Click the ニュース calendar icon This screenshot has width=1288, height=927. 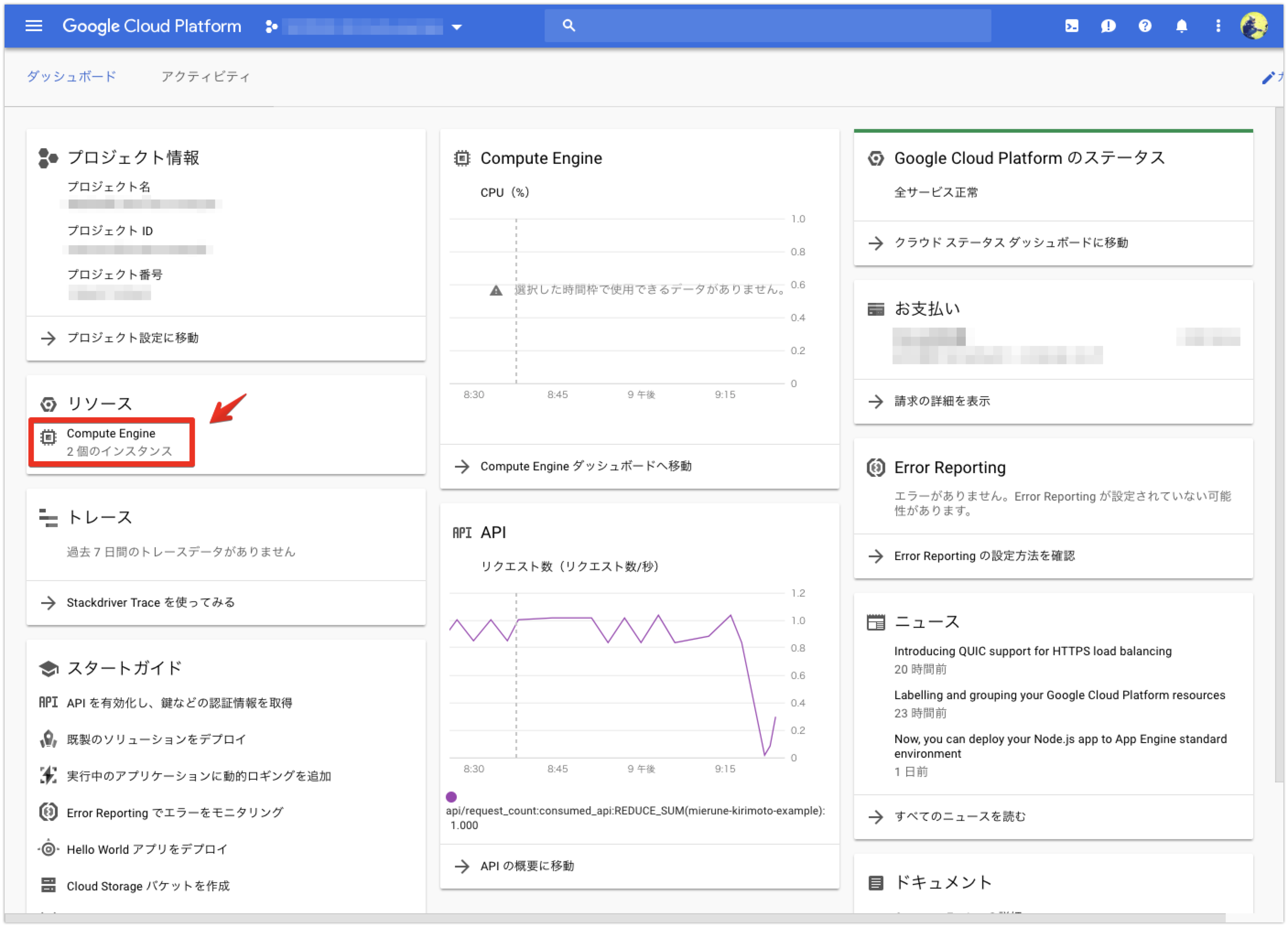(876, 623)
